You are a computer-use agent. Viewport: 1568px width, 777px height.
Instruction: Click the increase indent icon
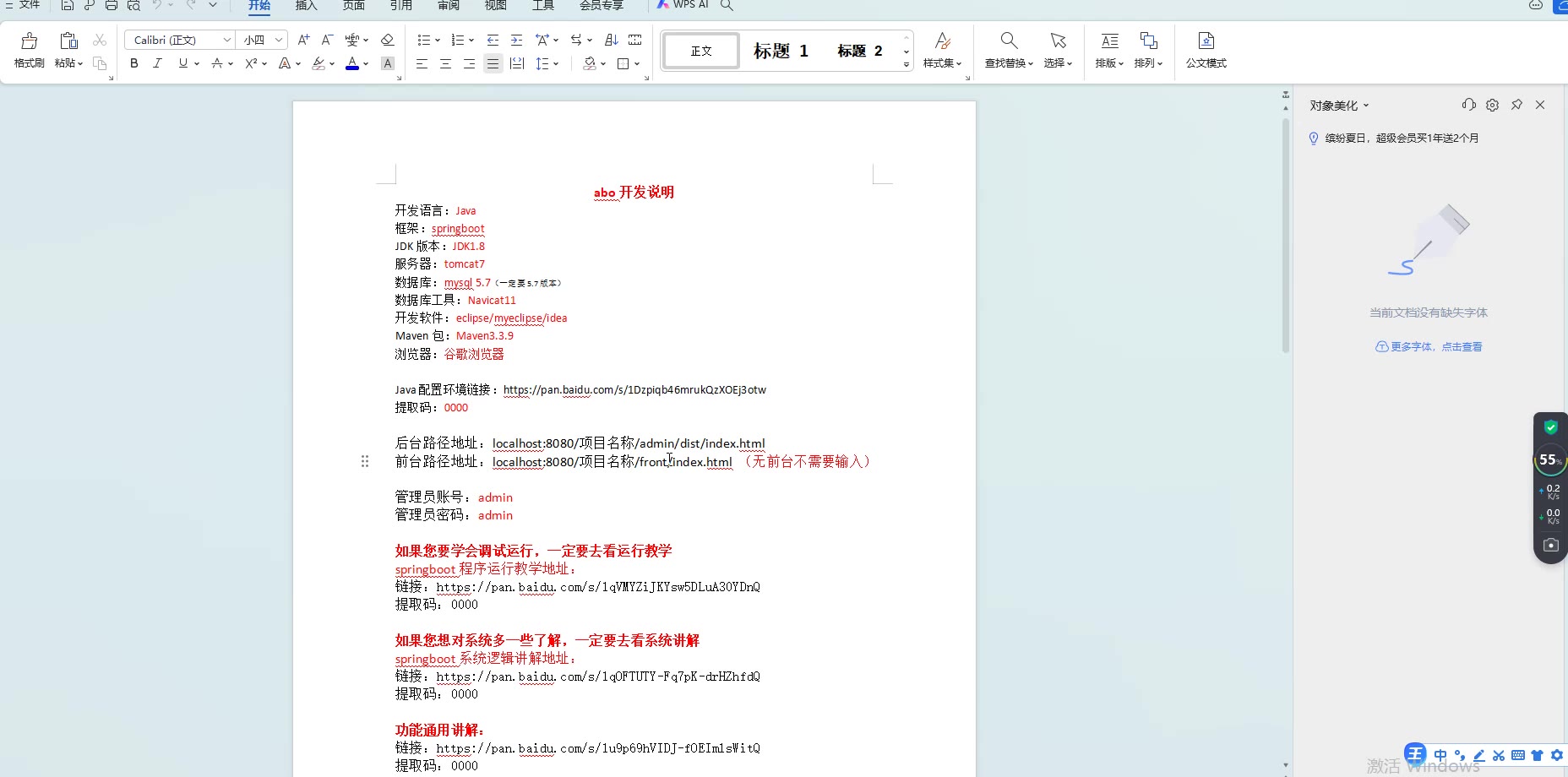tap(516, 40)
